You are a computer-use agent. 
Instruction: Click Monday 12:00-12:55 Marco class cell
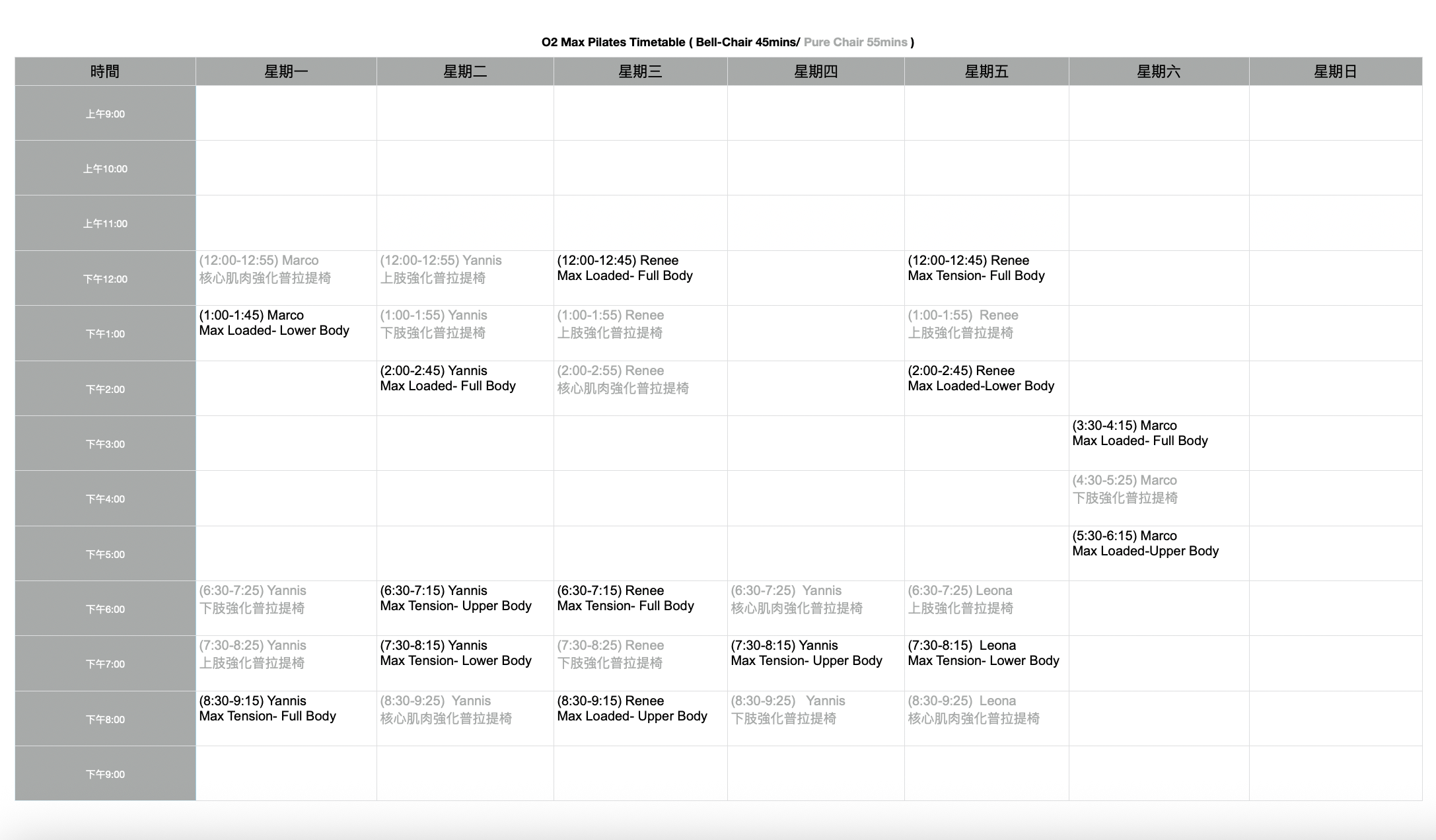tap(286, 278)
